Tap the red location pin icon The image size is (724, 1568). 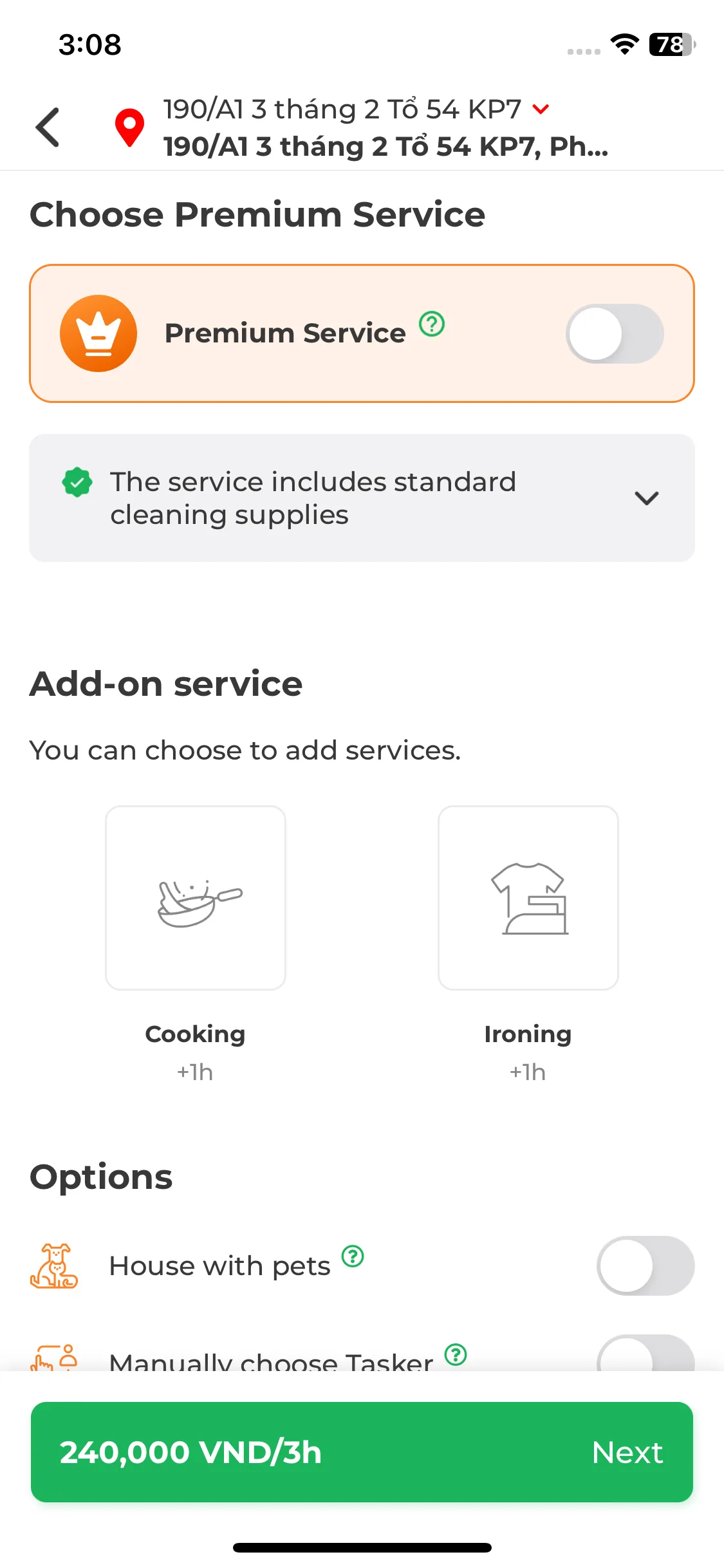(129, 127)
